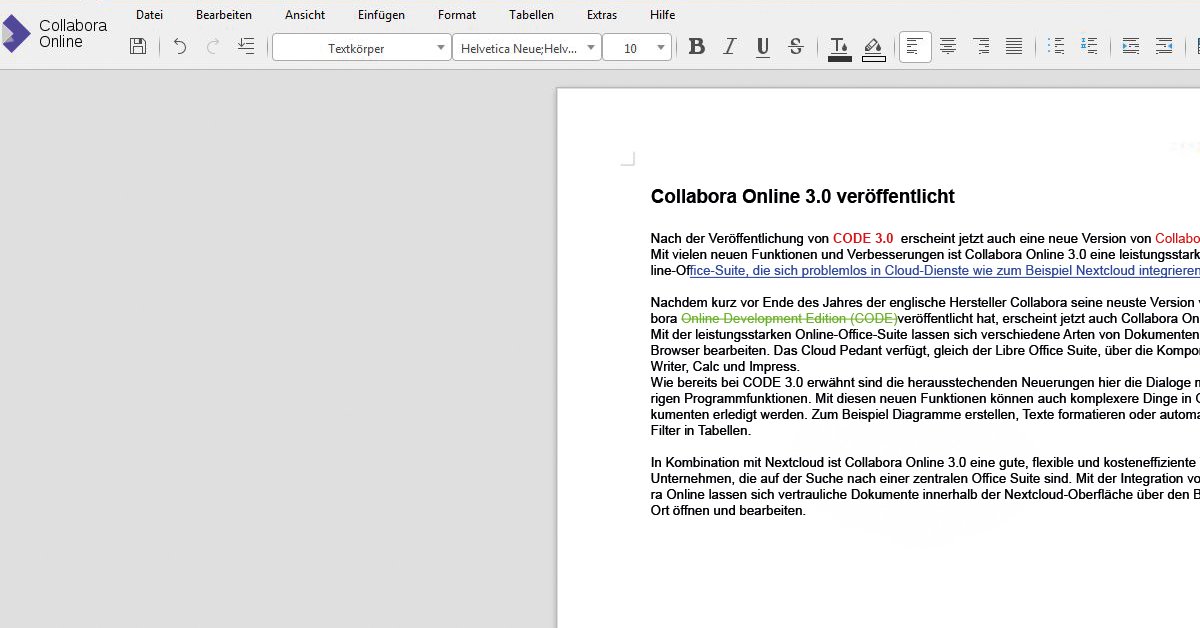Click the text 'Nach der Veröffentlichung von'
The height and width of the screenshot is (628, 1200).
(740, 238)
